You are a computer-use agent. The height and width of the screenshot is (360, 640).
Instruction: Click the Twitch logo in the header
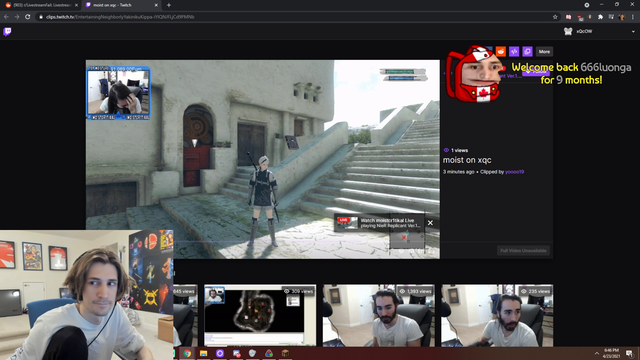tap(7, 31)
